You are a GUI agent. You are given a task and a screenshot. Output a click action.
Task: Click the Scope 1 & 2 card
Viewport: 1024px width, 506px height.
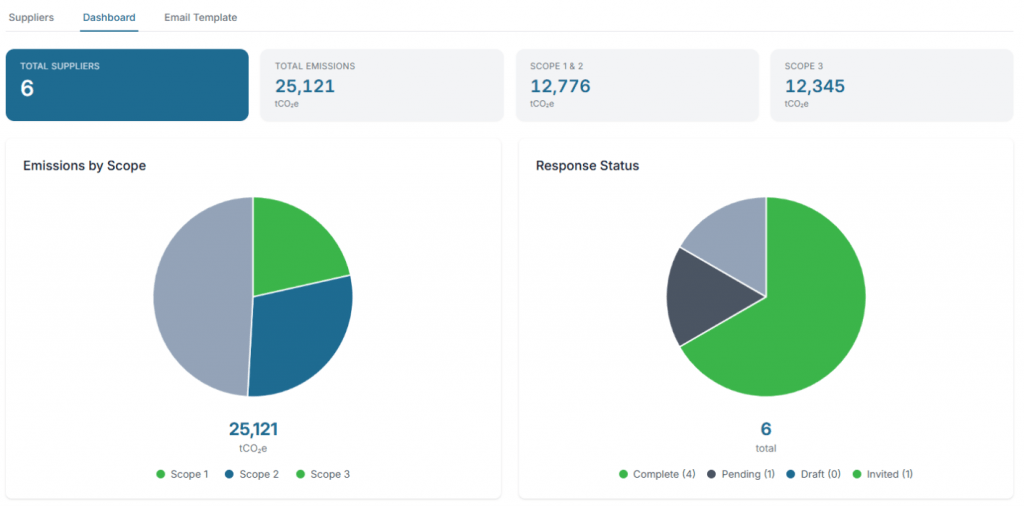pos(637,85)
